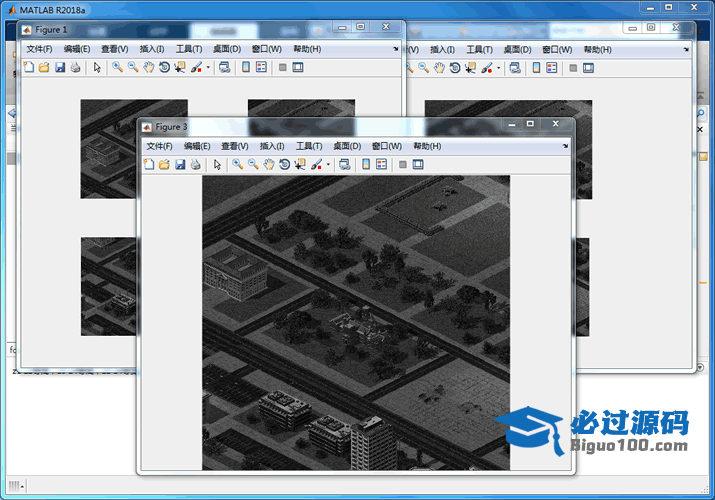Activate Zoom Out tool in Figure 3
This screenshot has width=715, height=500.
coord(253,165)
